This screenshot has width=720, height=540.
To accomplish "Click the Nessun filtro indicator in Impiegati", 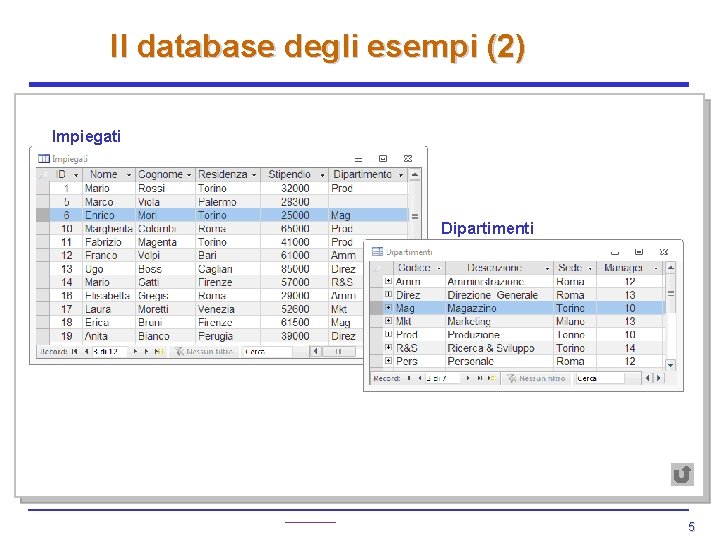I will click(x=204, y=352).
